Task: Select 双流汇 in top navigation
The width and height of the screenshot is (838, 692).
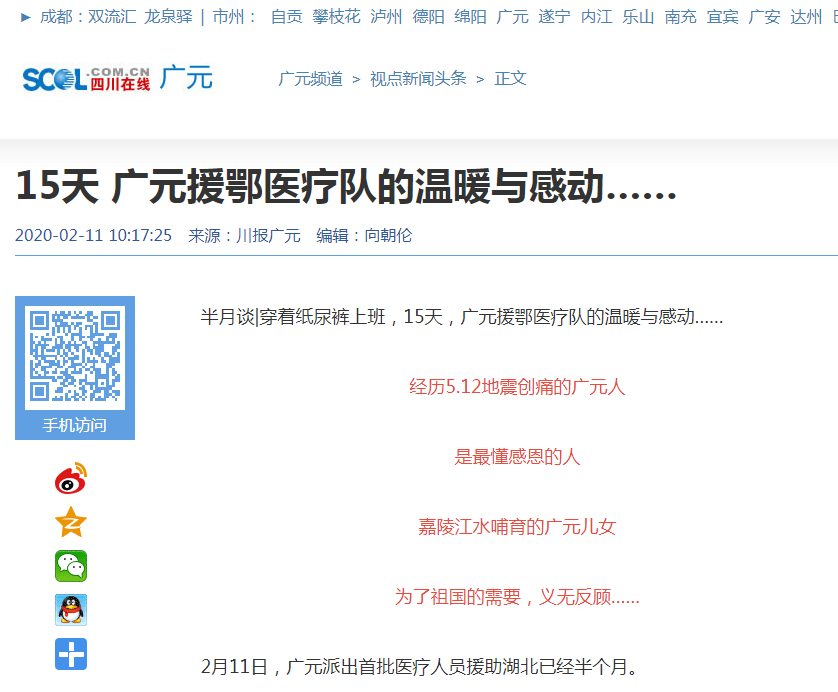Action: pos(112,17)
